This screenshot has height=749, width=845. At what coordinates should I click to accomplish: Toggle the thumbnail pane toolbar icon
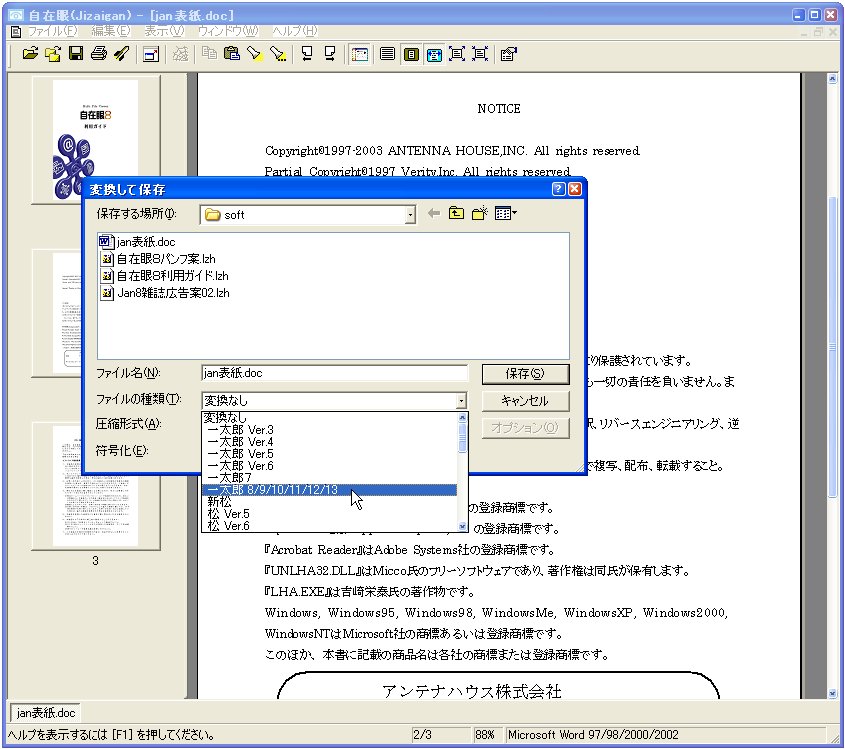(x=359, y=54)
